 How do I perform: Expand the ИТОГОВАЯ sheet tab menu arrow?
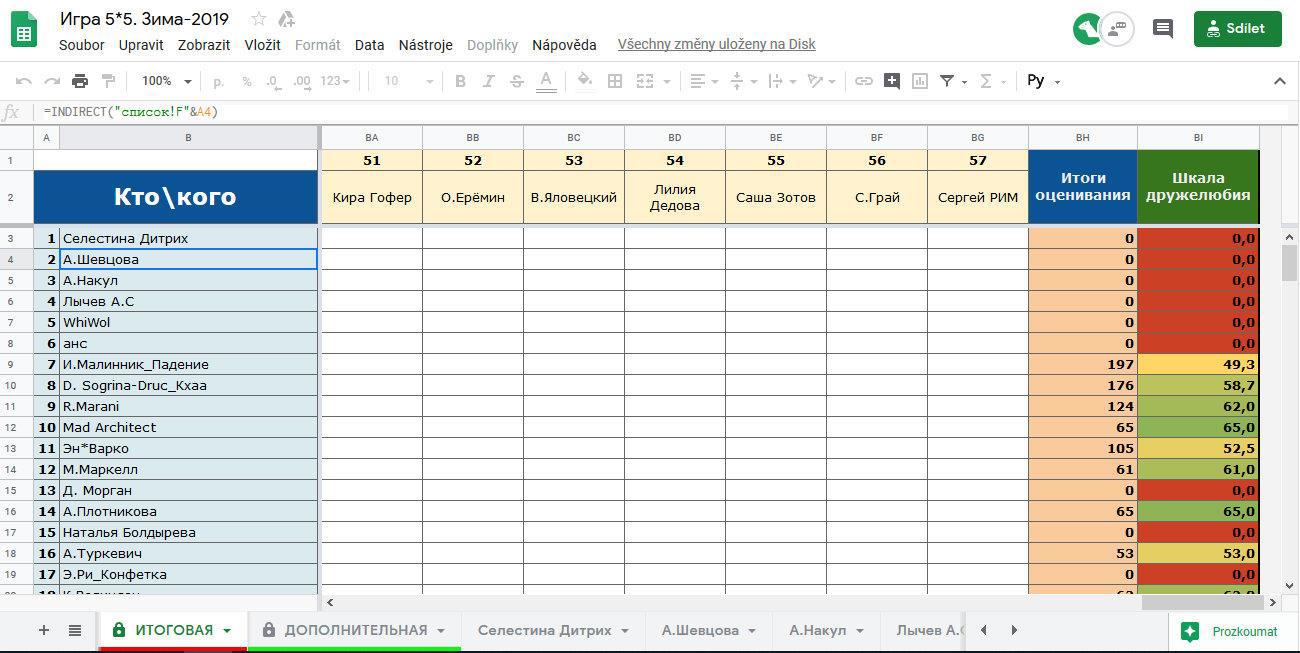pos(227,631)
